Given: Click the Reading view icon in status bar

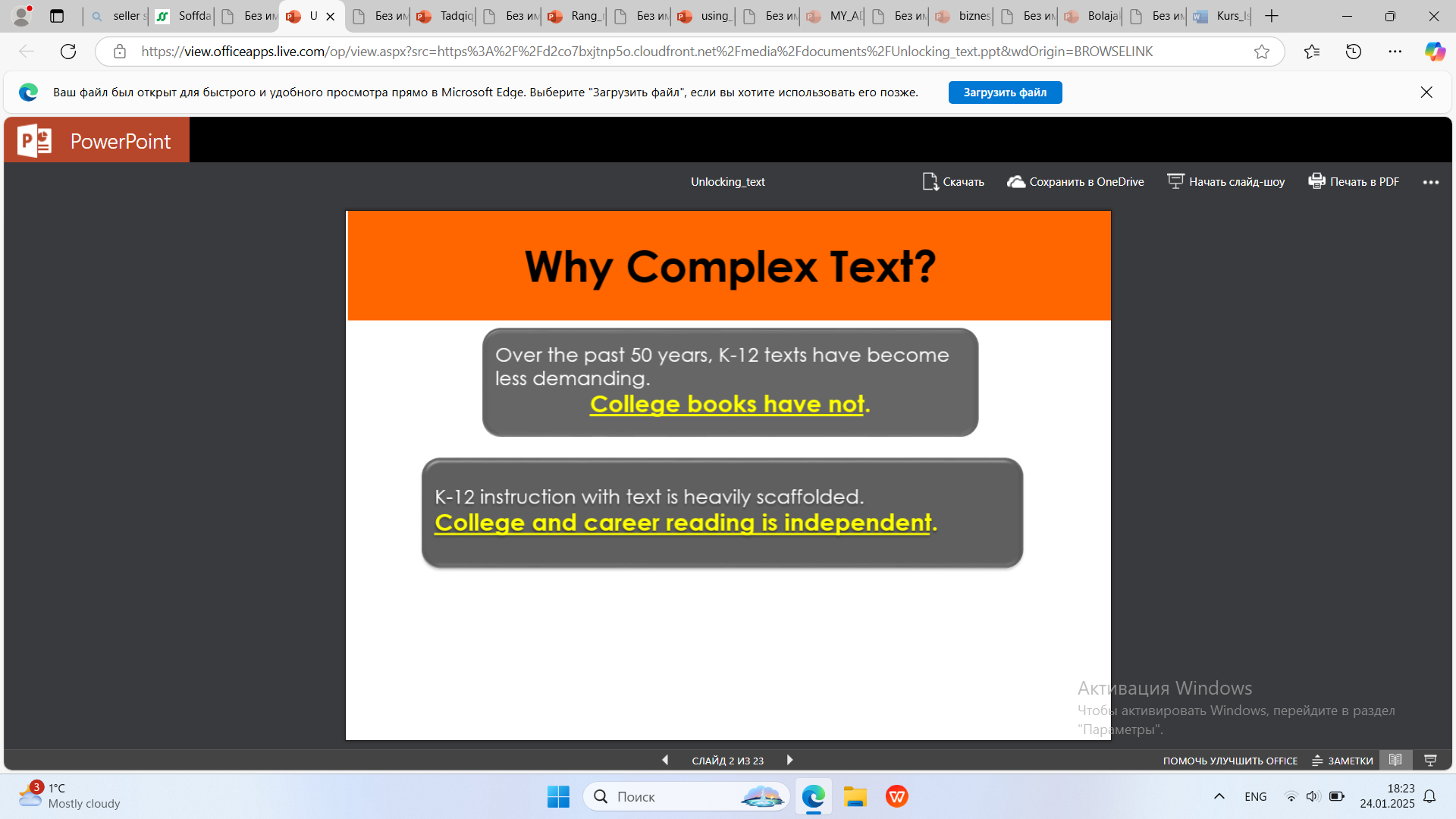Looking at the screenshot, I should tap(1397, 760).
